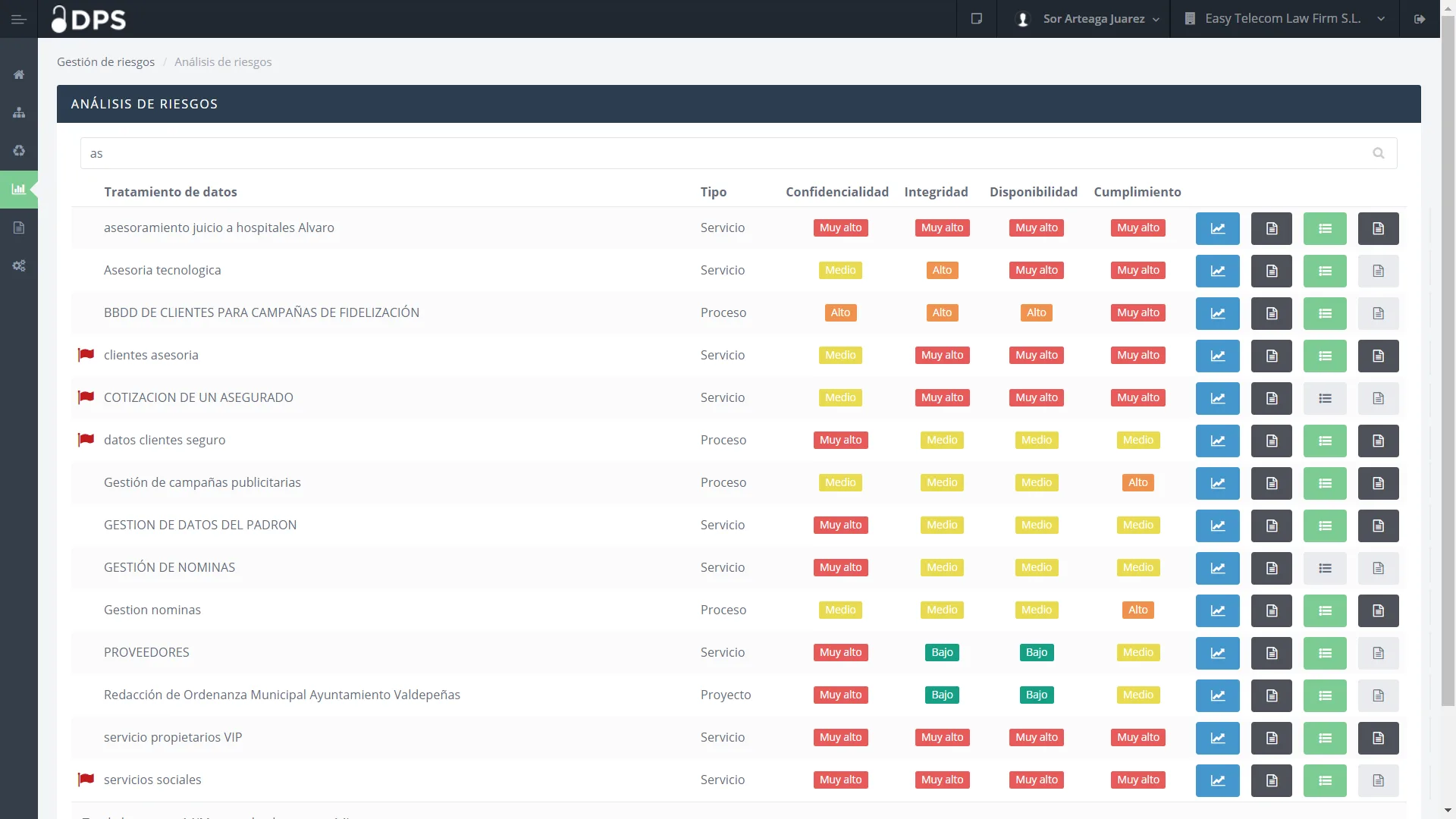
Task: Open the recycle cycle sidebar icon
Action: pyautogui.click(x=19, y=150)
